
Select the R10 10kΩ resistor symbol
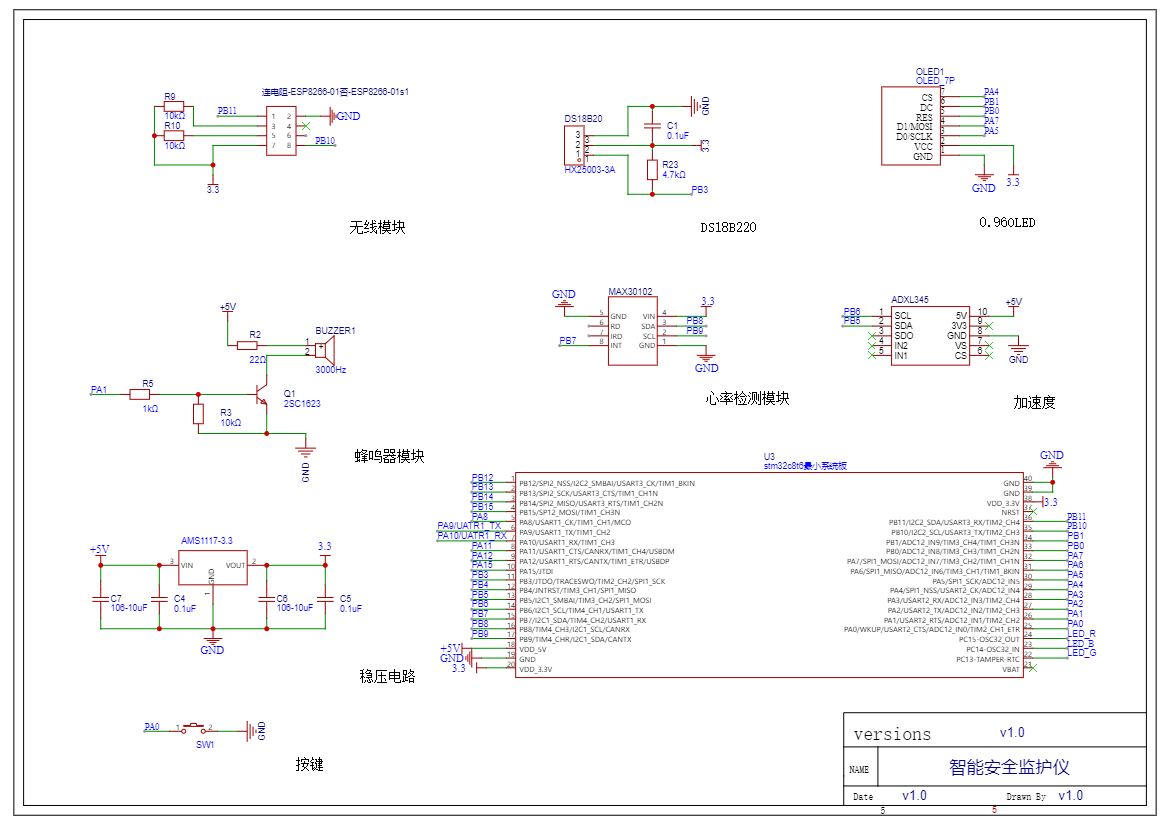(174, 136)
